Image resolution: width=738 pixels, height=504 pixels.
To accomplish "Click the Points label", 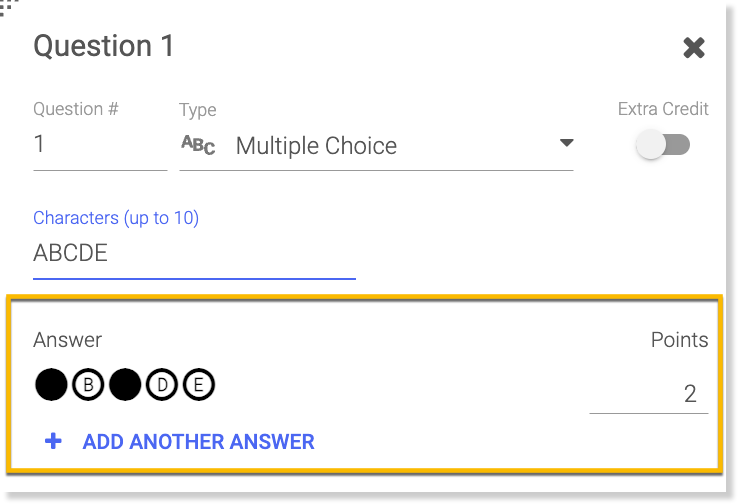I will pyautogui.click(x=679, y=340).
